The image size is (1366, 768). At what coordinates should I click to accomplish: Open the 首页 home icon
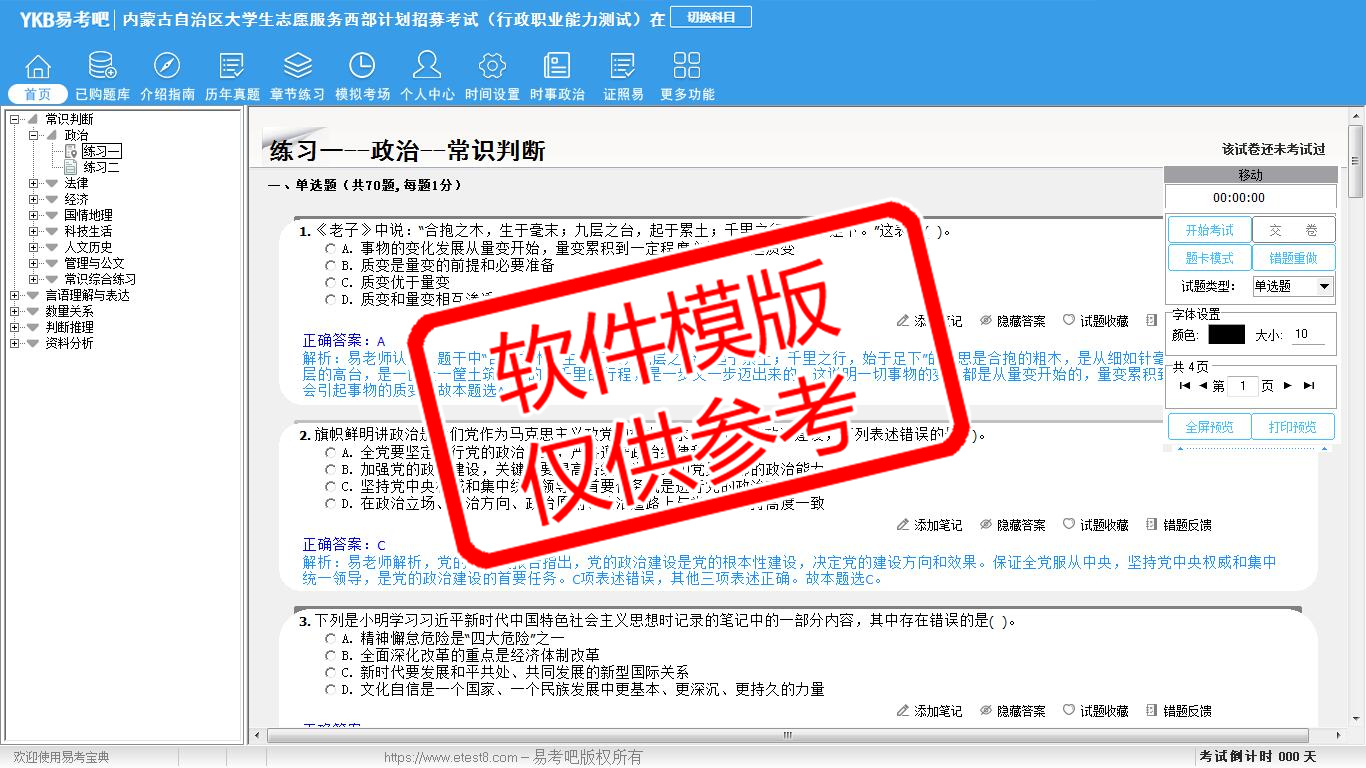[x=38, y=66]
